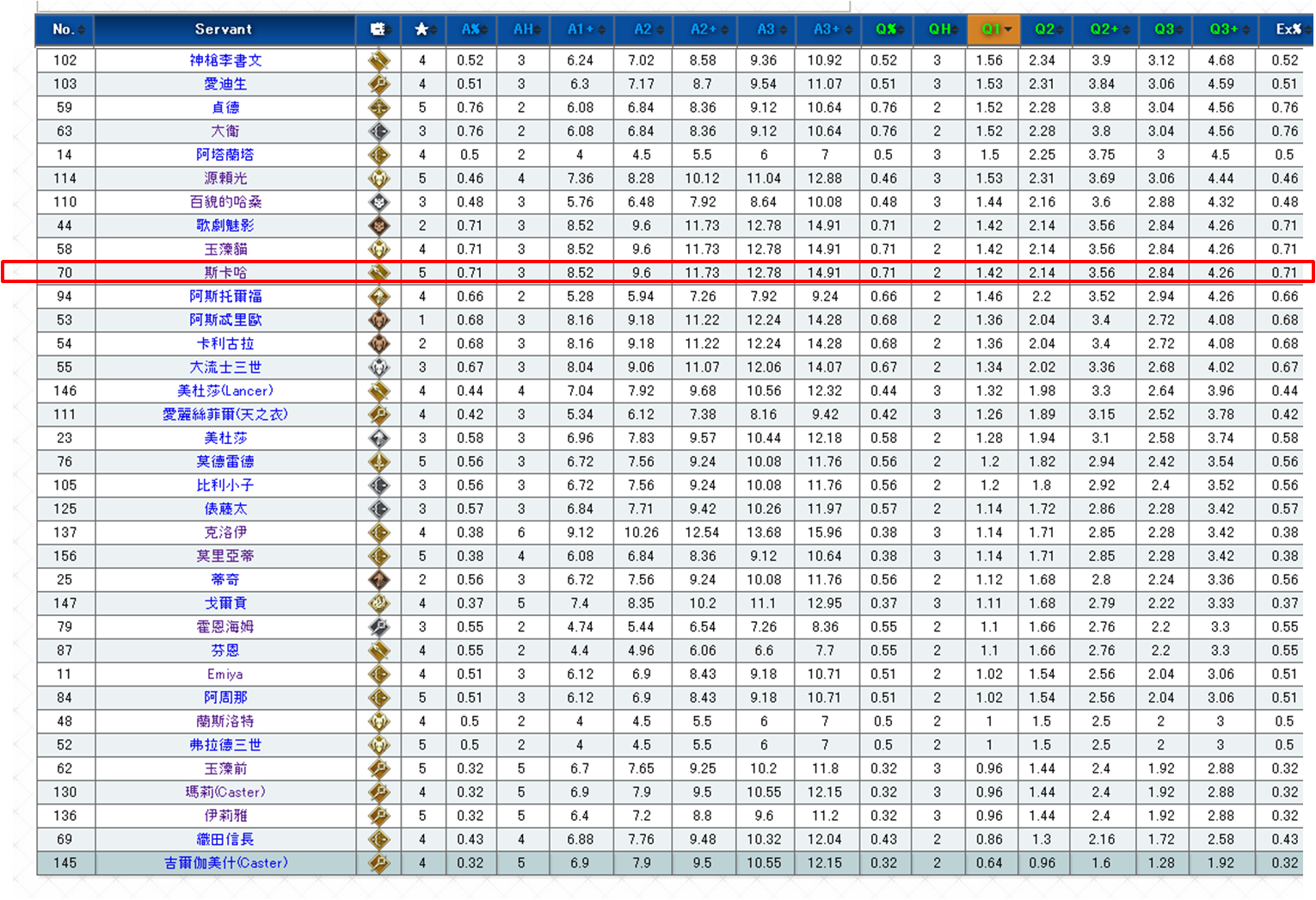The image size is (1316, 900).
Task: Open the 阿周那 servant link
Action: coord(225,698)
